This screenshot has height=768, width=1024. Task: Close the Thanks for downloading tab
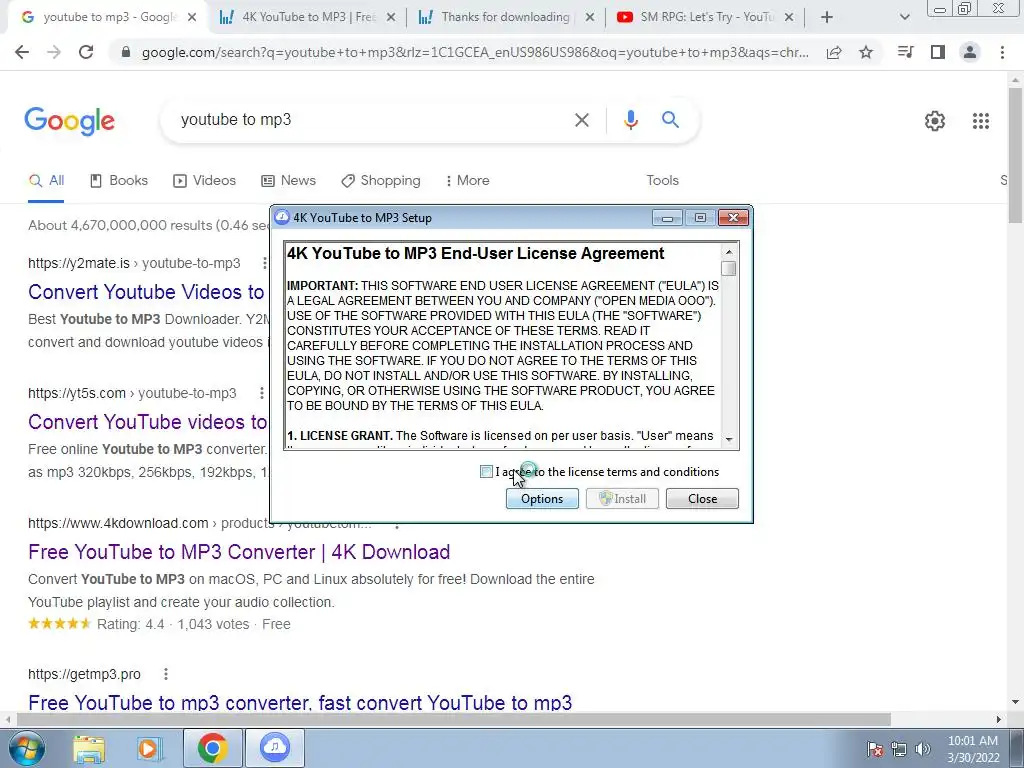(590, 18)
